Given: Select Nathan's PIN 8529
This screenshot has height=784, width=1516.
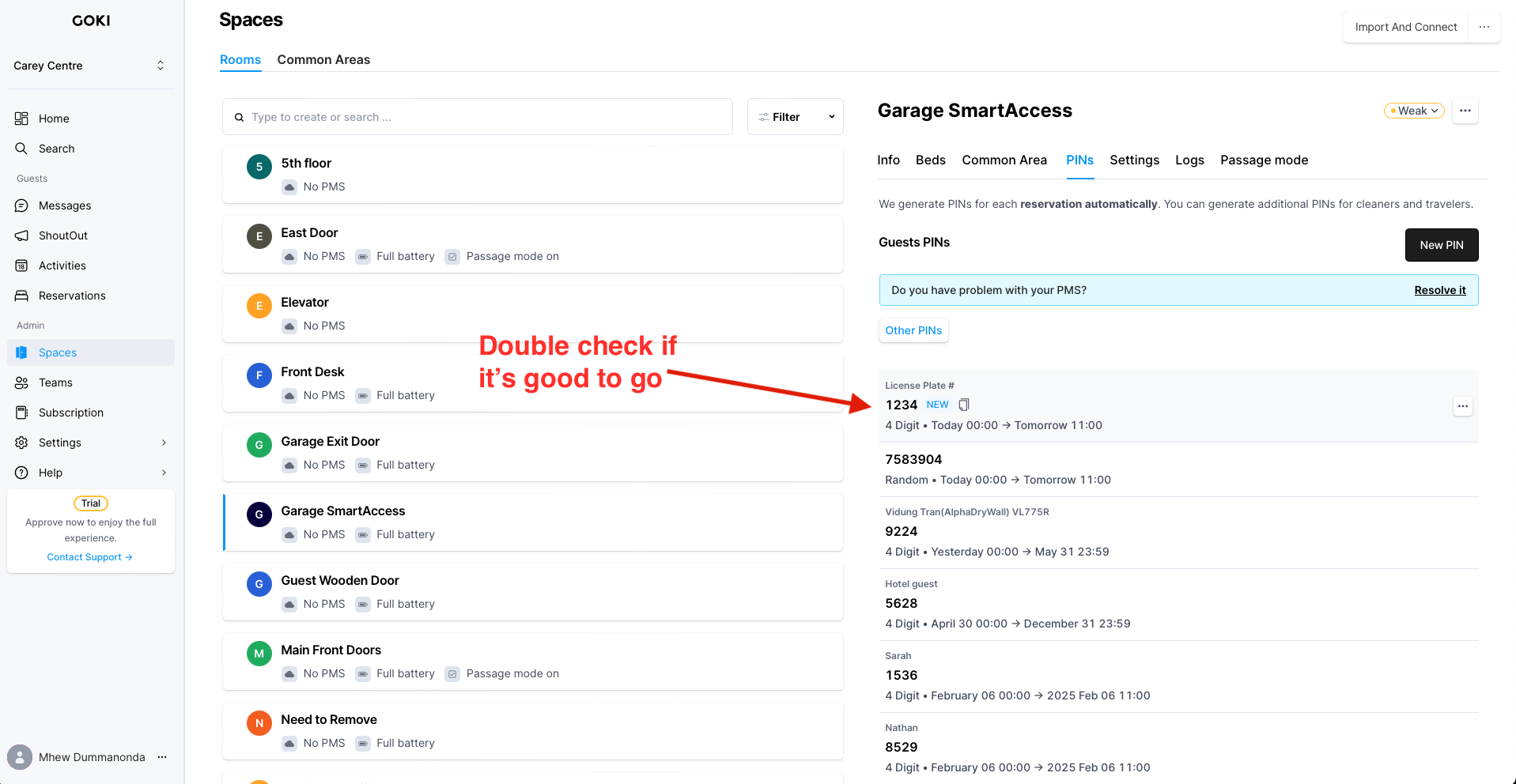Looking at the screenshot, I should point(1178,748).
